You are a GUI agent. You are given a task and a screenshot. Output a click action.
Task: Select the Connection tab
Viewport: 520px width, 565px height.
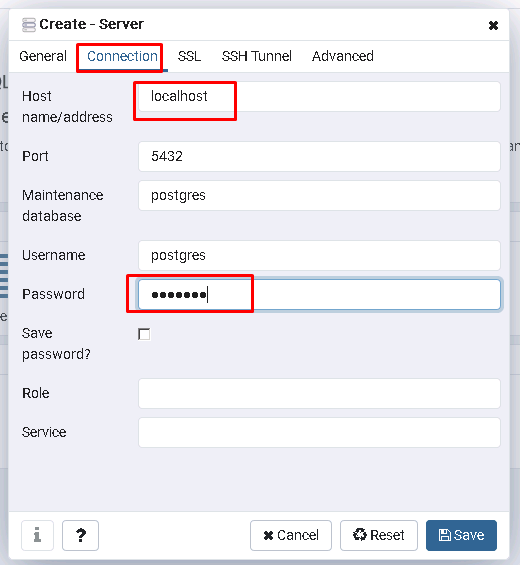122,57
